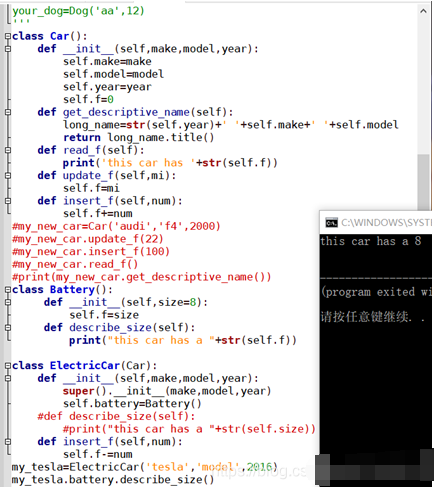The height and width of the screenshot is (487, 434).
Task: Click the line self.f=size
Action: (x=104, y=315)
